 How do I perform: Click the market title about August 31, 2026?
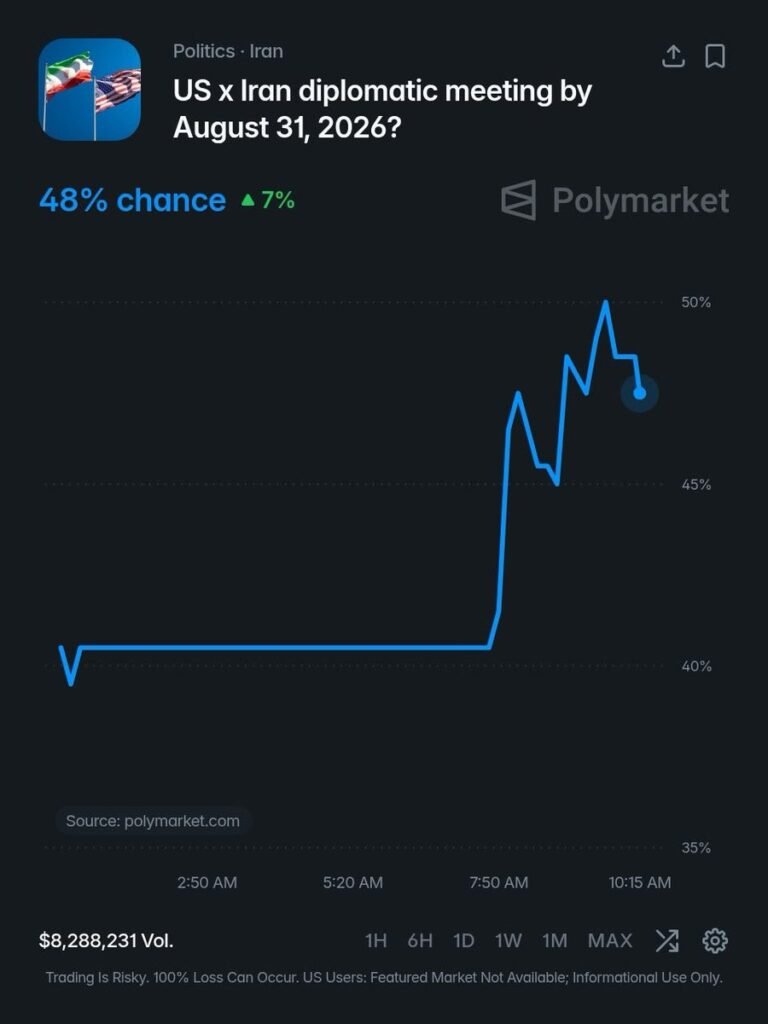tap(382, 109)
